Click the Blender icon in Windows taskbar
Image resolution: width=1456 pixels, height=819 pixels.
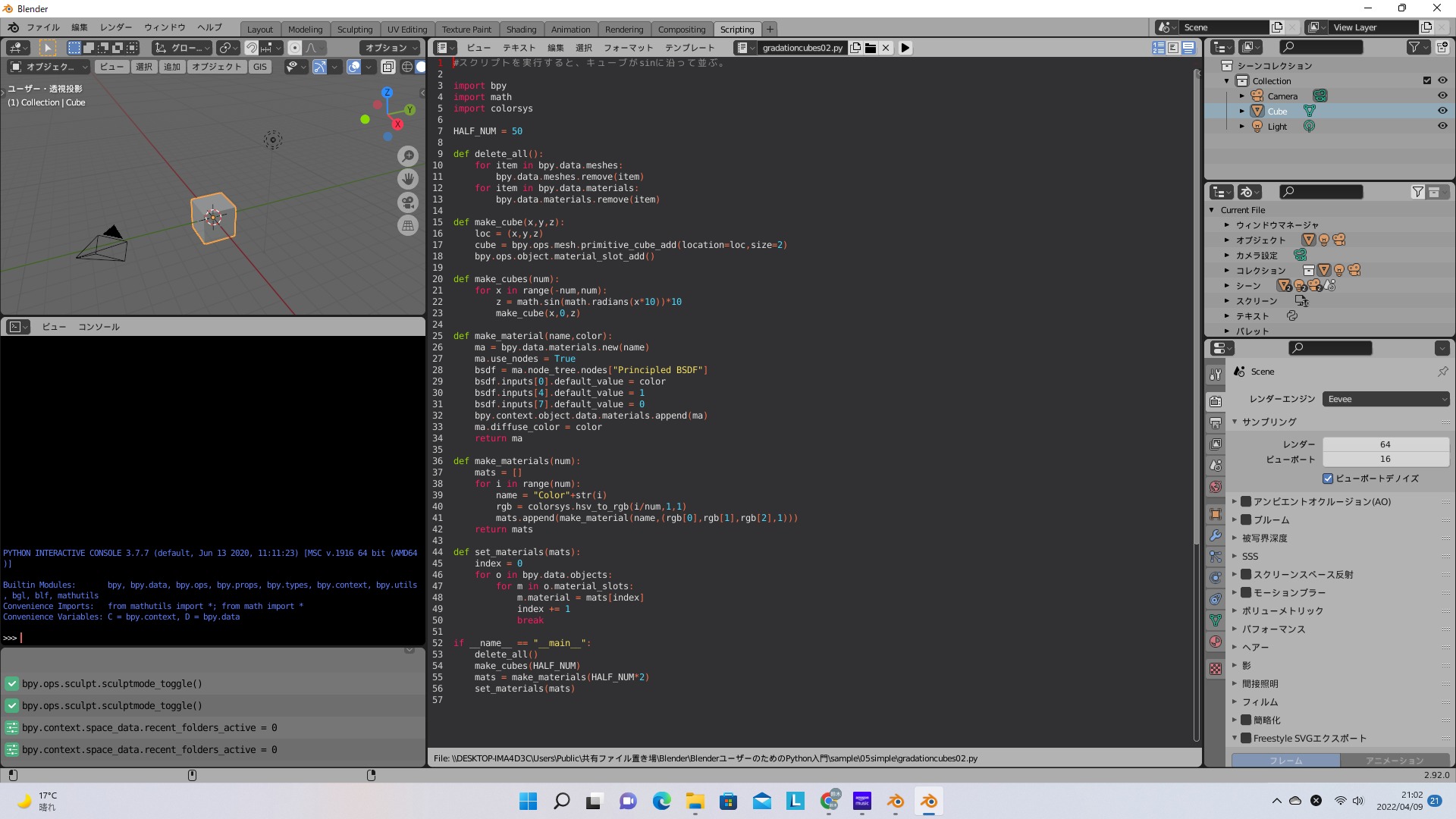929,802
